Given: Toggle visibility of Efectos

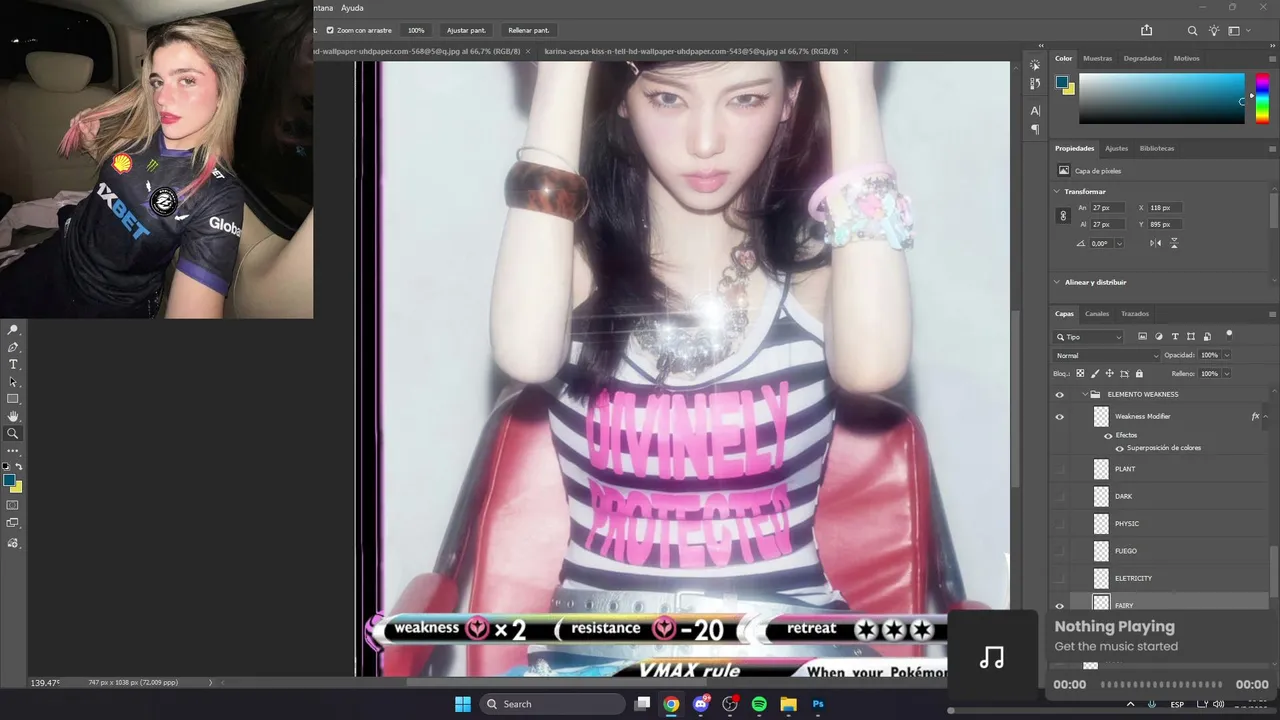Looking at the screenshot, I should (x=1108, y=435).
